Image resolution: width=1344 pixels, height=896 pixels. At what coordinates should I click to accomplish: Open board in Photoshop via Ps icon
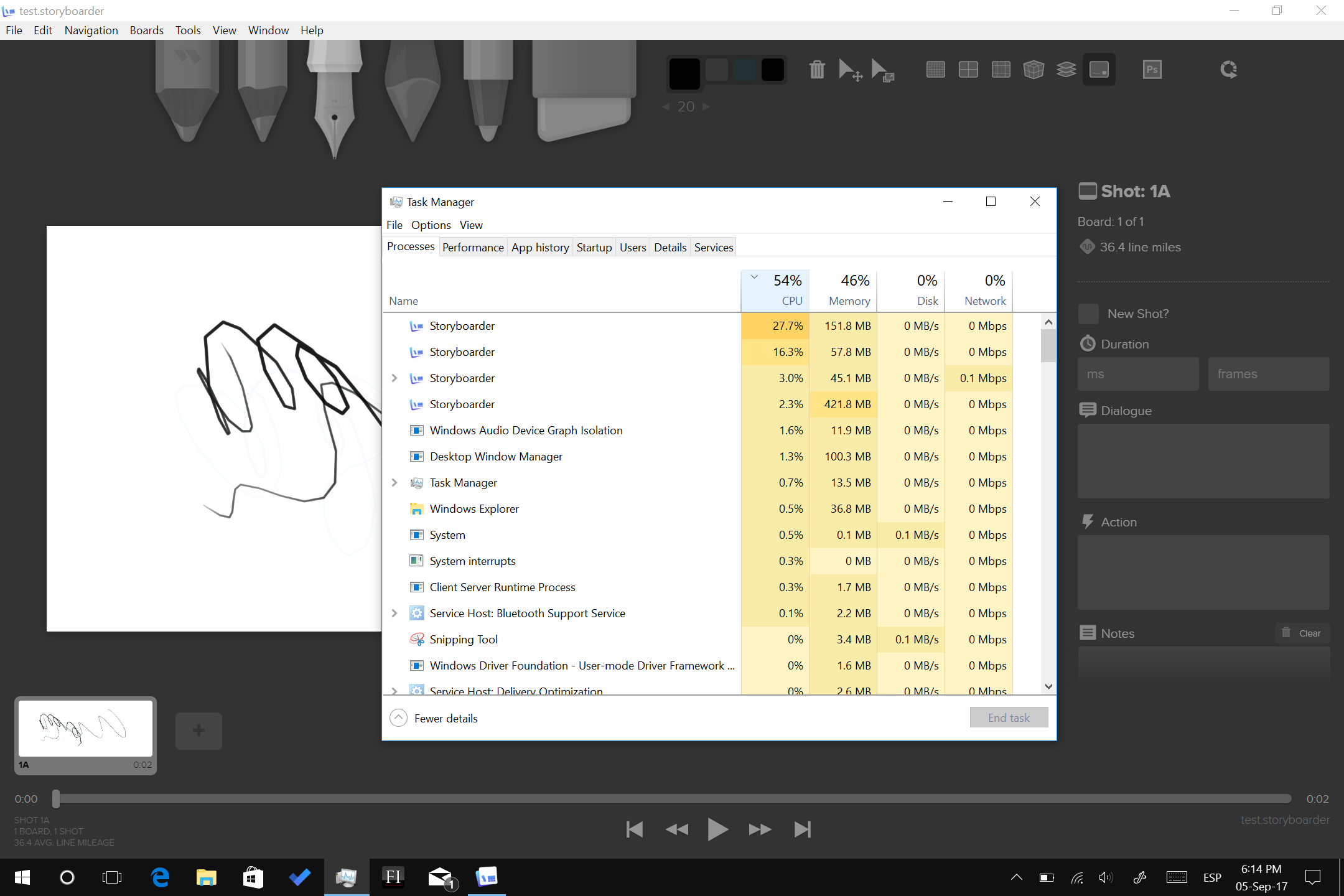pyautogui.click(x=1152, y=69)
